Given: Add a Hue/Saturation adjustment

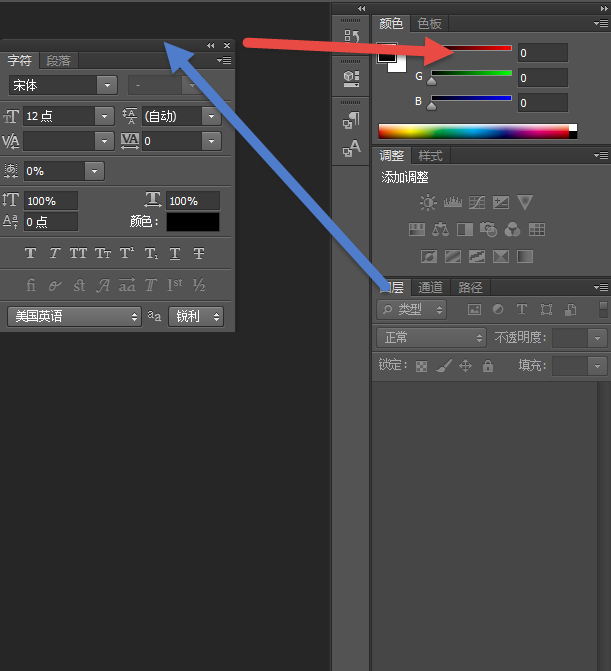Looking at the screenshot, I should pyautogui.click(x=417, y=230).
